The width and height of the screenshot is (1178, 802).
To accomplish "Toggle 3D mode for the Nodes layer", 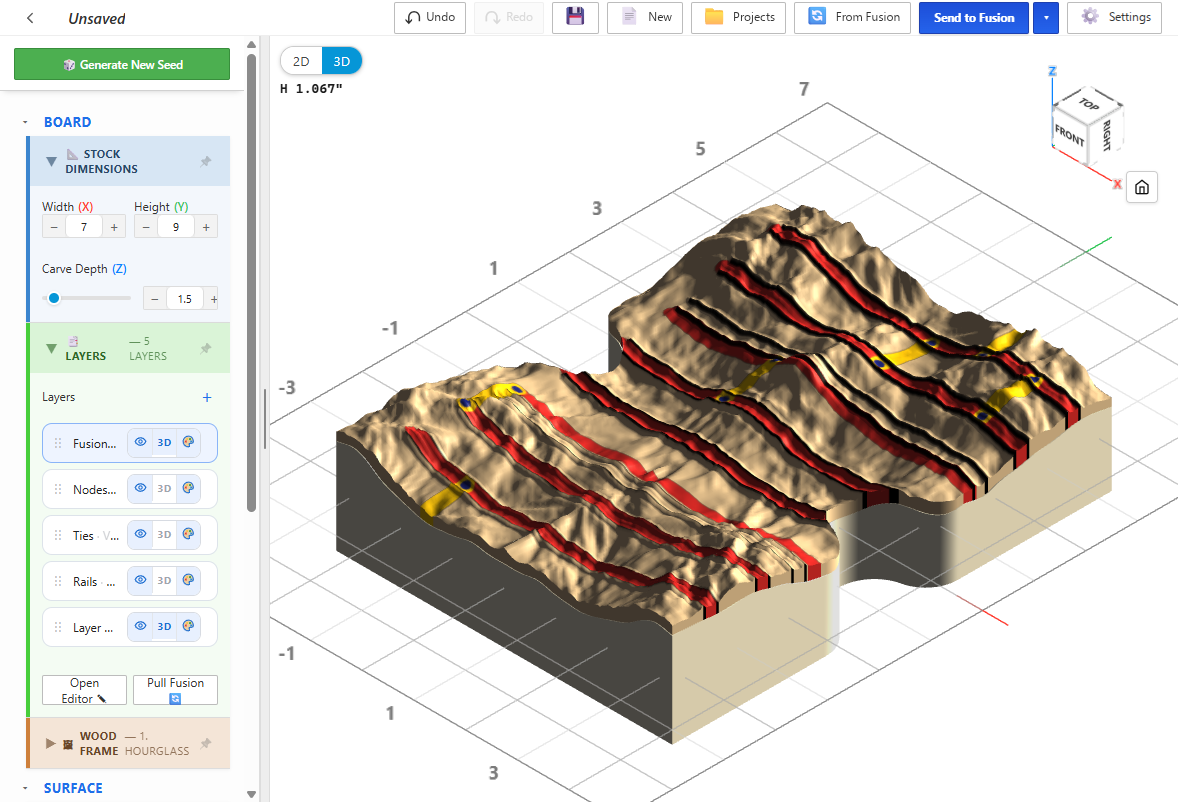I will pos(165,488).
